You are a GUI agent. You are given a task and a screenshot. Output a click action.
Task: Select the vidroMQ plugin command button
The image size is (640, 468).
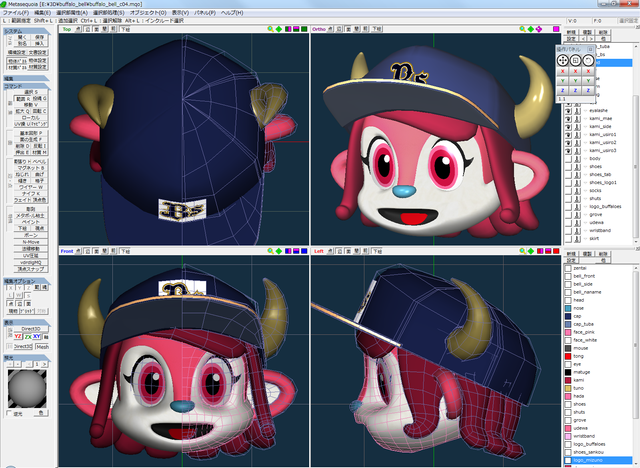[31, 262]
